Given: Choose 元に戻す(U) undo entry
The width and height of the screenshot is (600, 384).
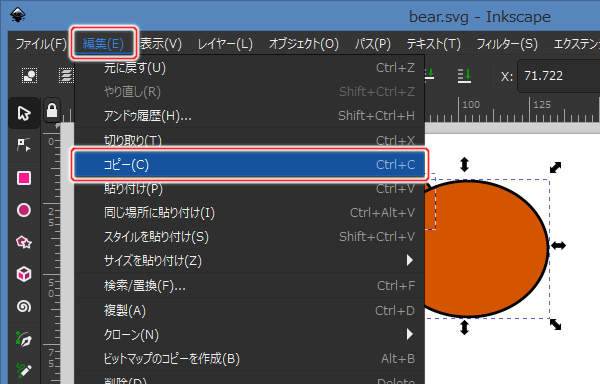Looking at the screenshot, I should point(249,68).
